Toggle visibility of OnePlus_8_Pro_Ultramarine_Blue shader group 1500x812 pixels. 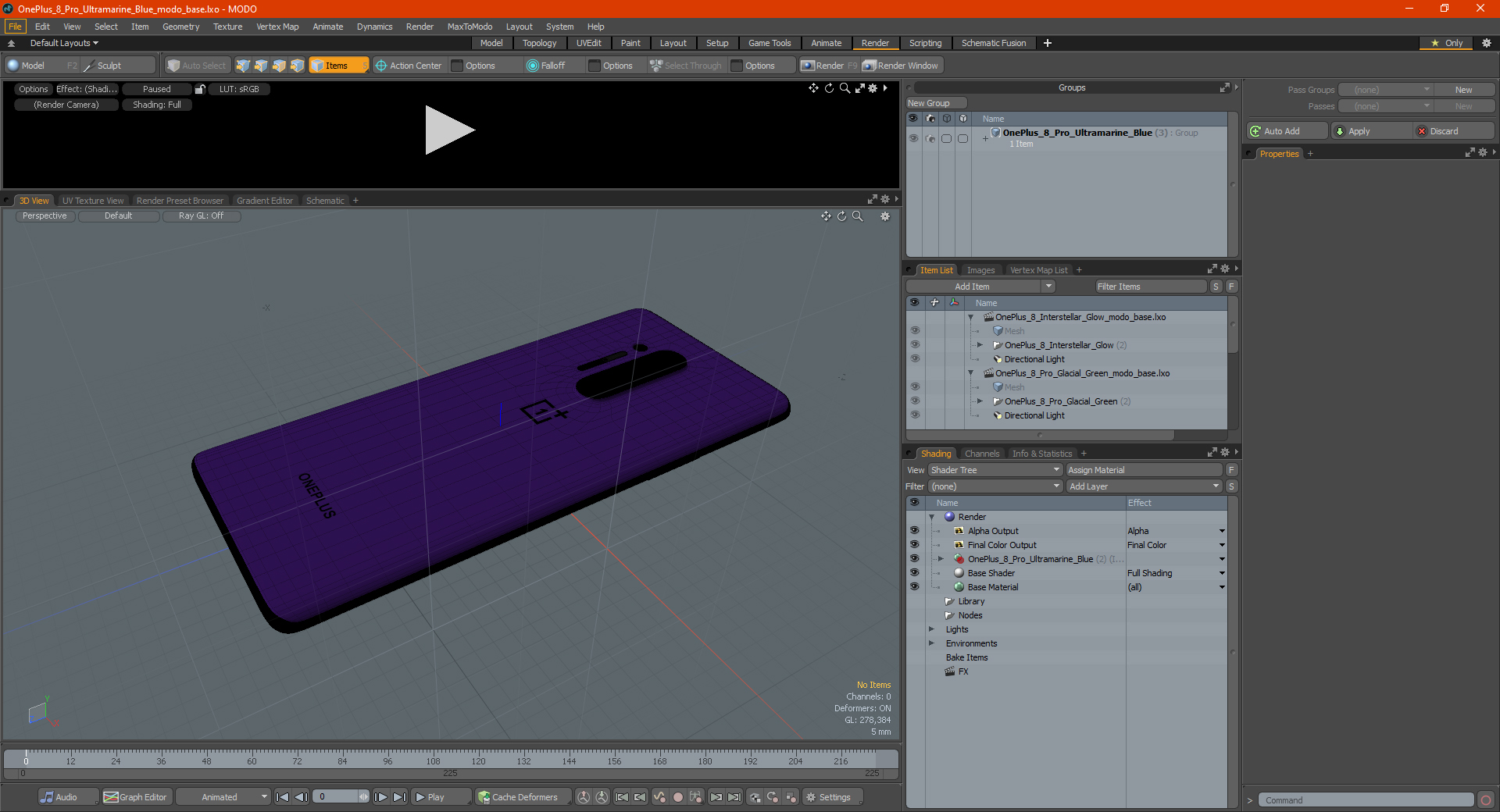914,559
